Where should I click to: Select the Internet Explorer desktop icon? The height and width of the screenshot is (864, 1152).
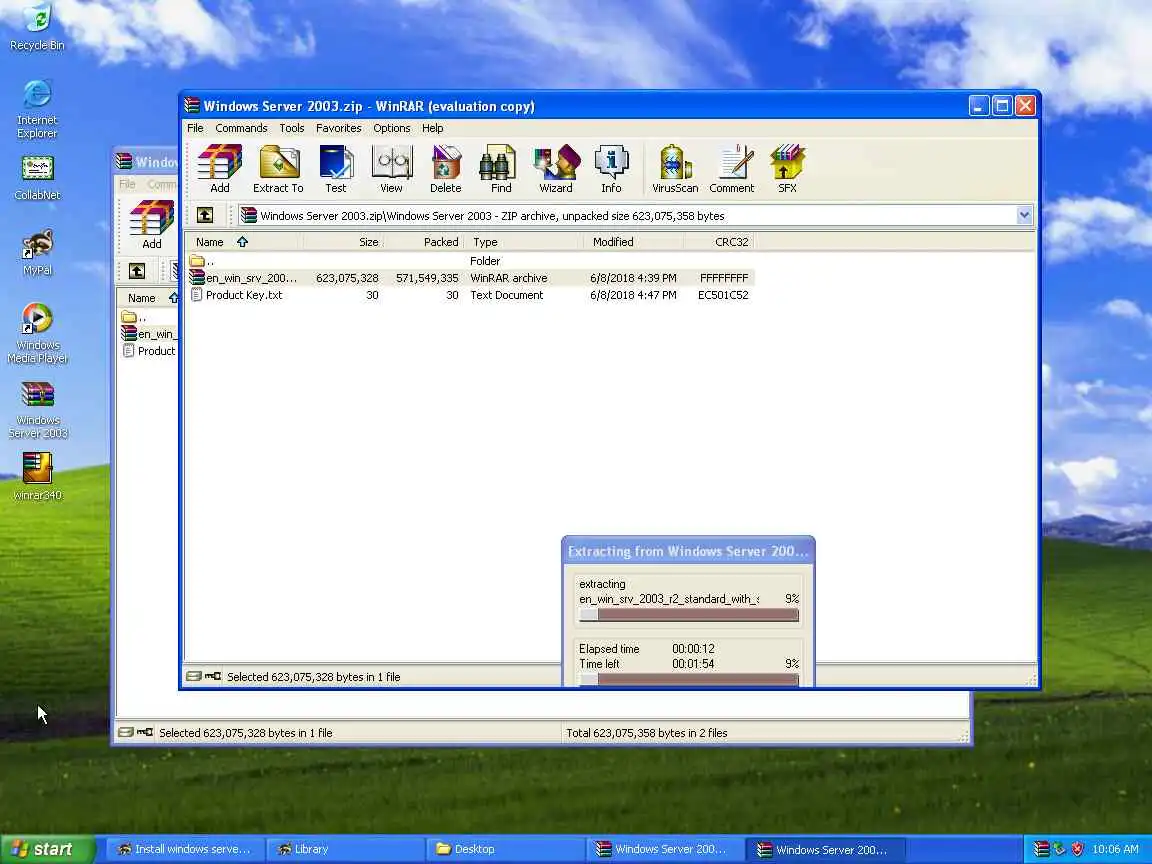coord(37,109)
